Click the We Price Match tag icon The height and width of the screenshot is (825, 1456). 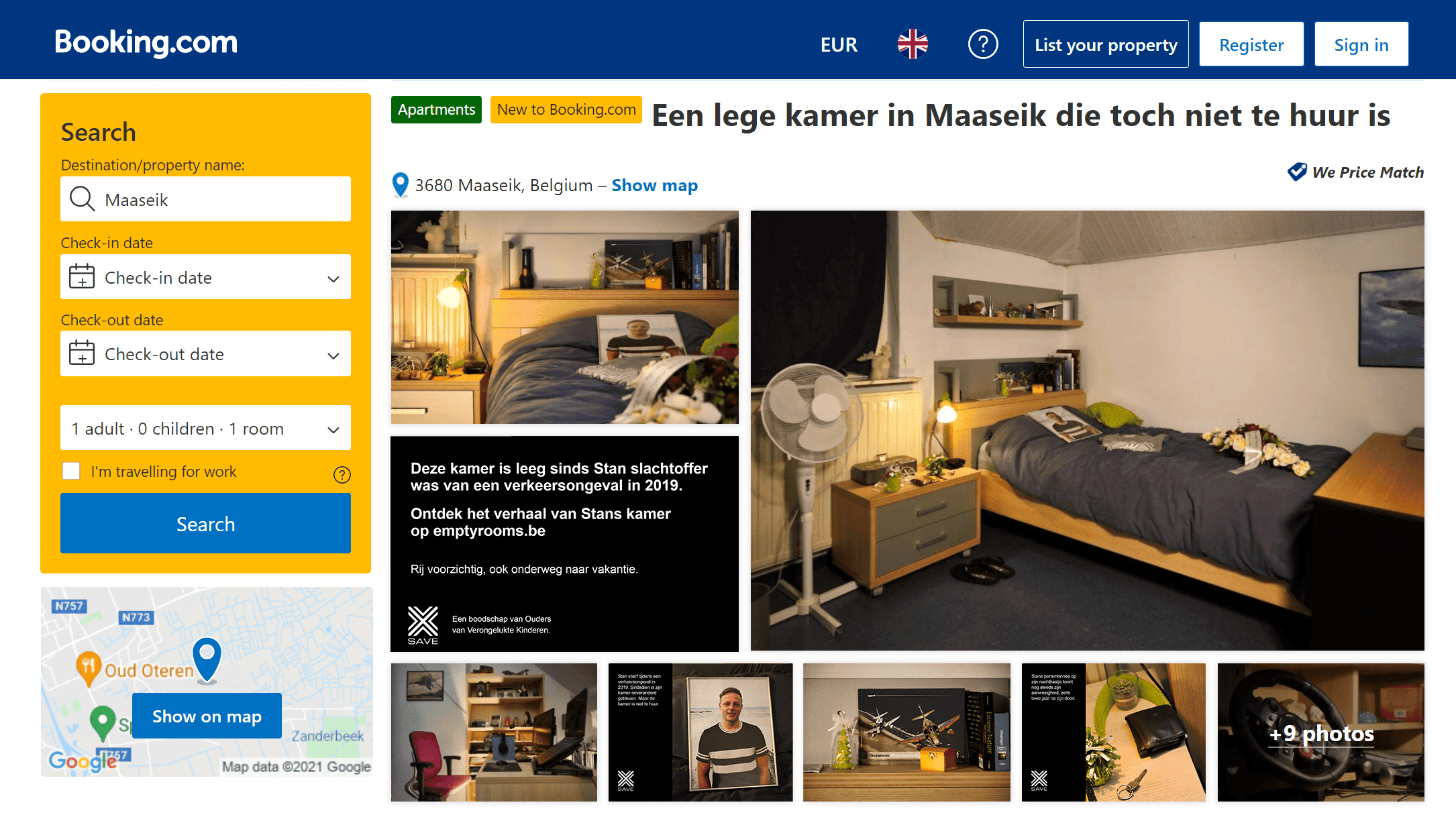pos(1297,172)
